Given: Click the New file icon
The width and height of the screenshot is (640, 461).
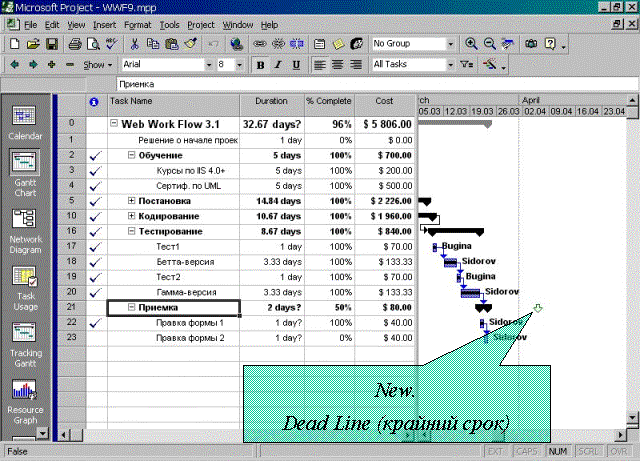Looking at the screenshot, I should click(14, 44).
